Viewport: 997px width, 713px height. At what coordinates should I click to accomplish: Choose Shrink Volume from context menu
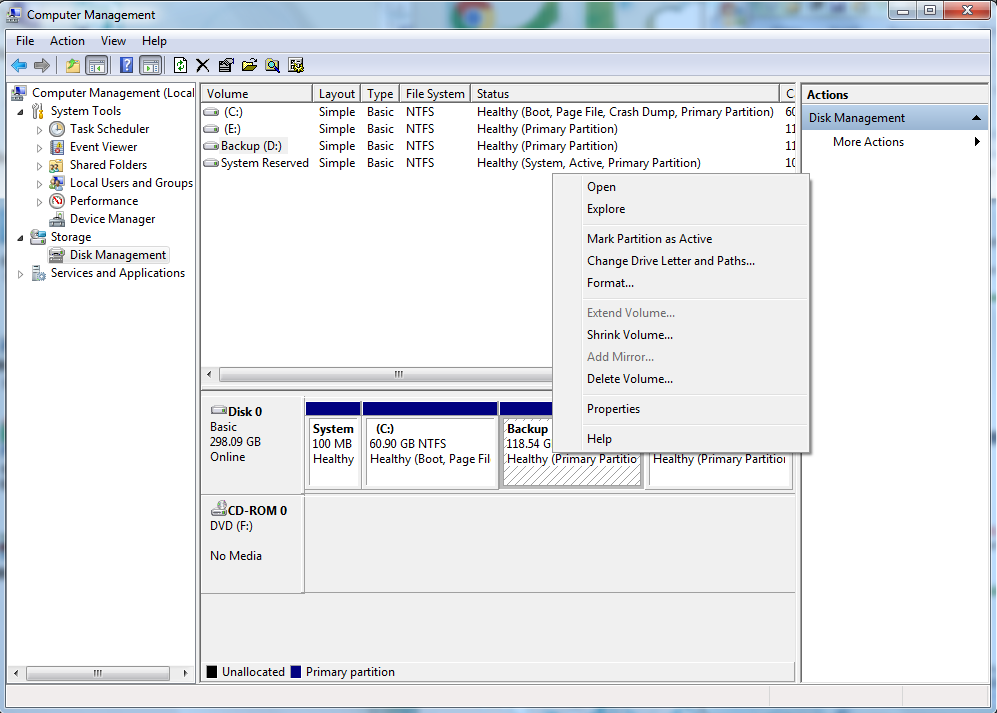click(629, 335)
